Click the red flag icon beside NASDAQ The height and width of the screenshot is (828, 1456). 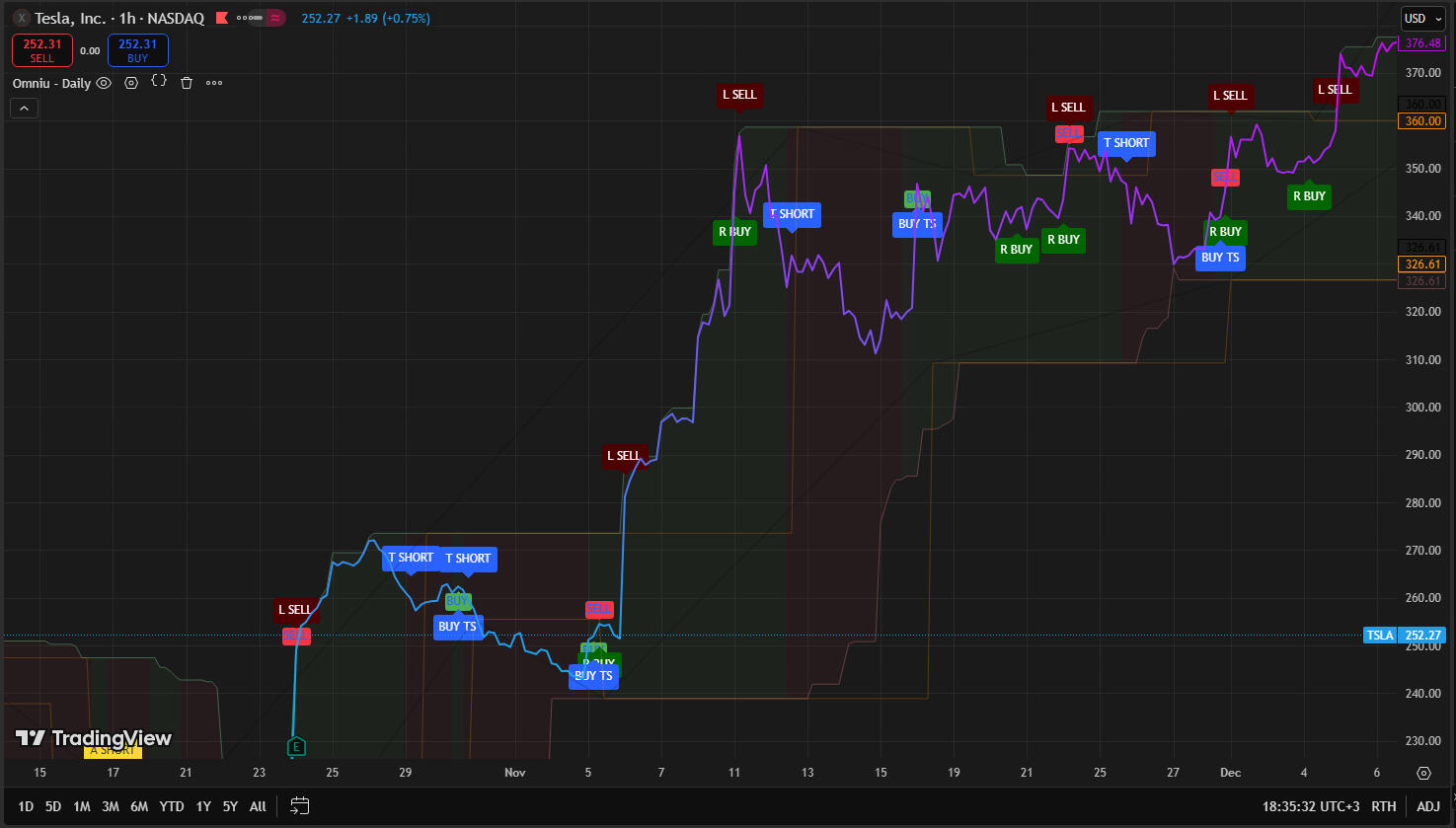point(222,18)
